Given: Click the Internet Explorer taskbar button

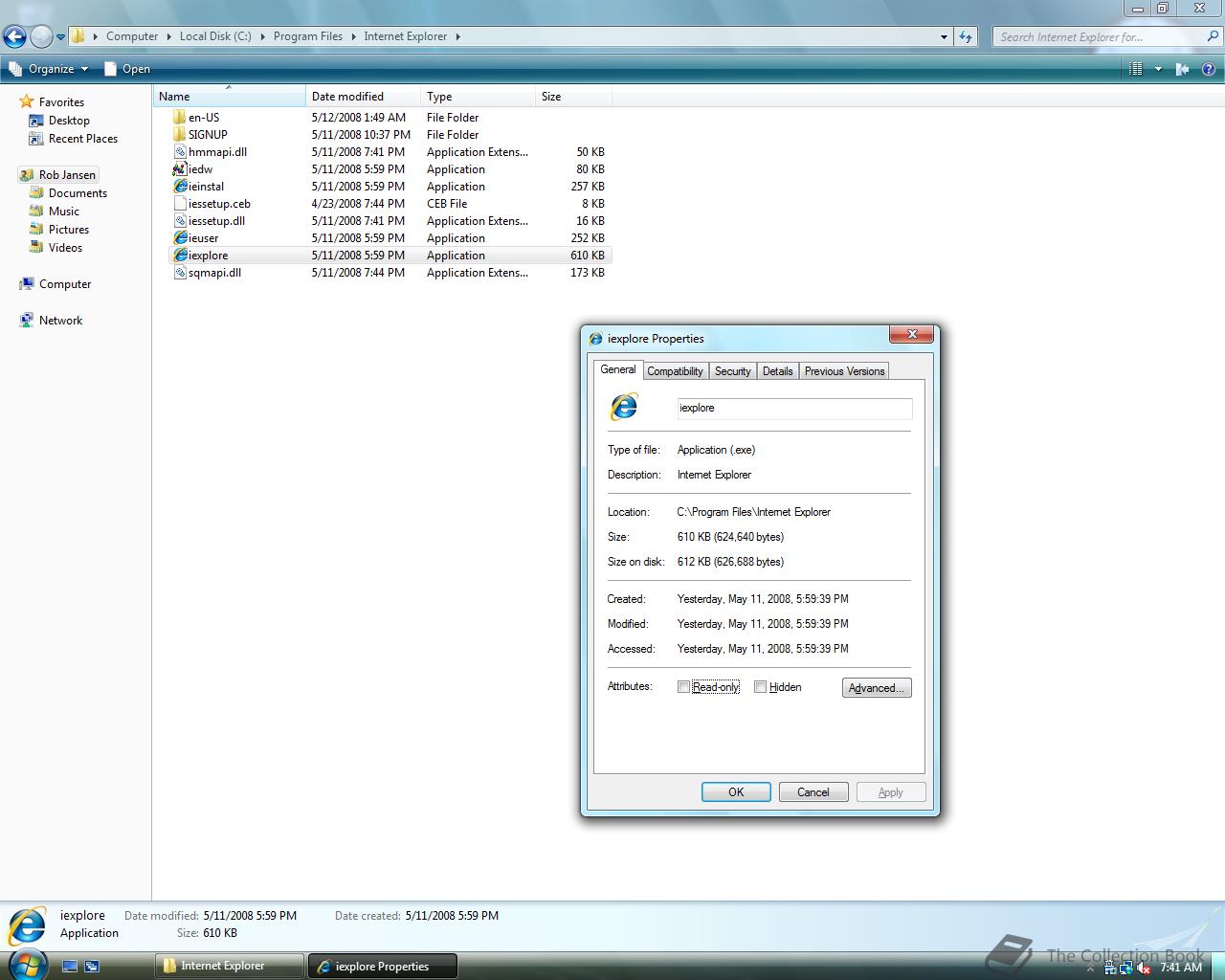Looking at the screenshot, I should click(230, 966).
